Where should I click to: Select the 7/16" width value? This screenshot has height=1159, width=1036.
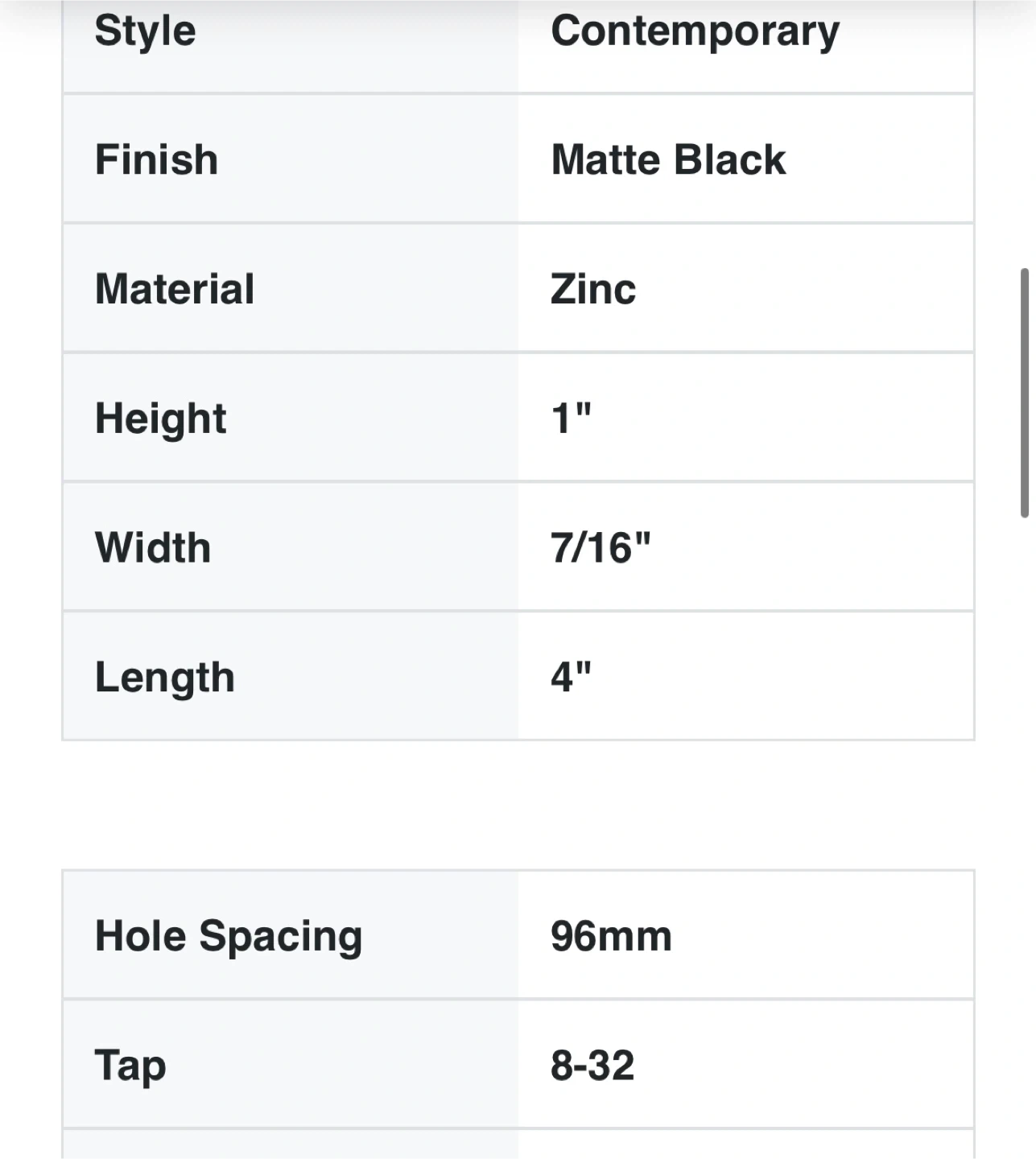click(x=601, y=548)
